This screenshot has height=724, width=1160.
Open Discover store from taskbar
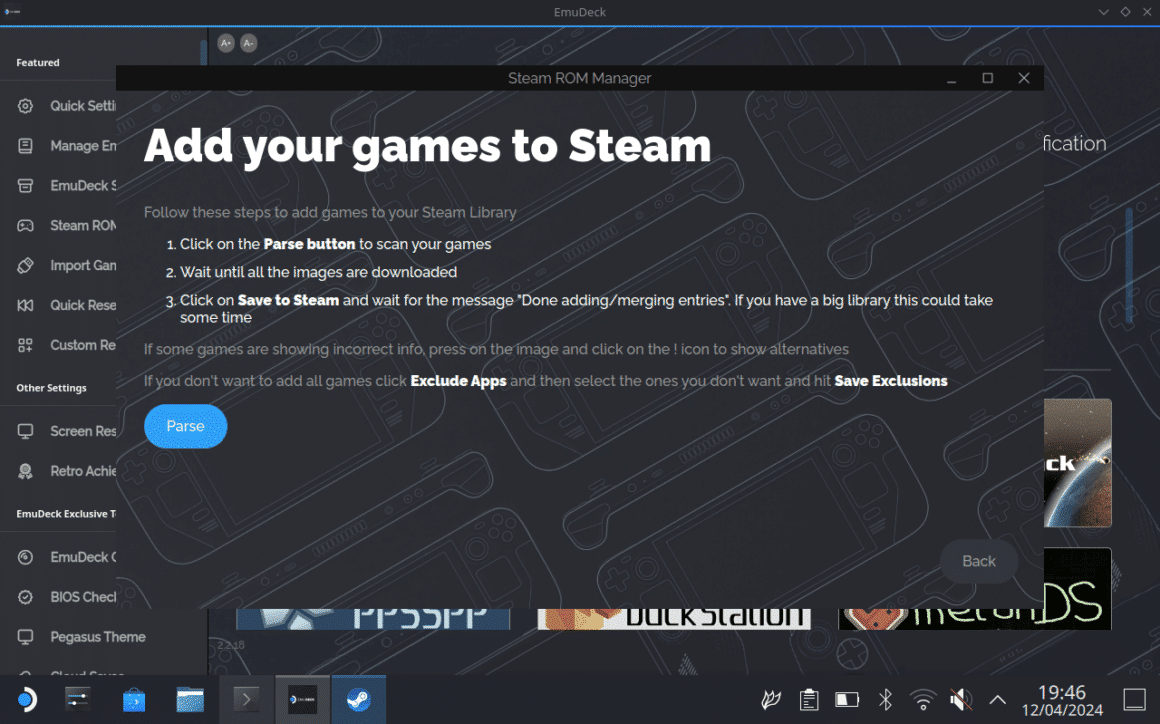coord(134,700)
